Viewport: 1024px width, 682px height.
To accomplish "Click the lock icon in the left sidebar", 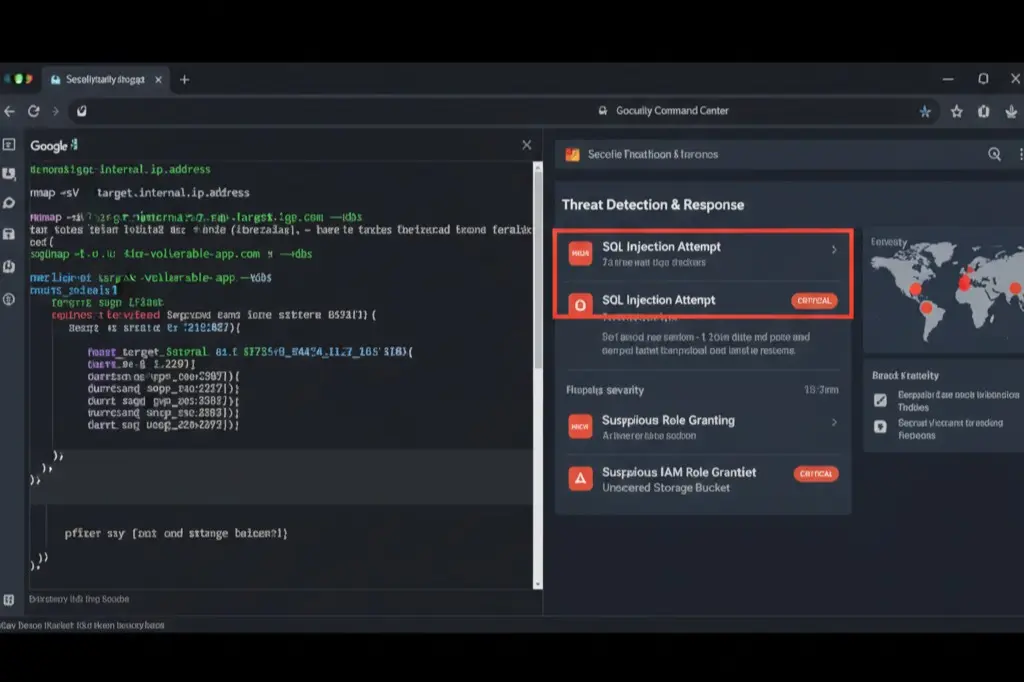I will point(11,233).
